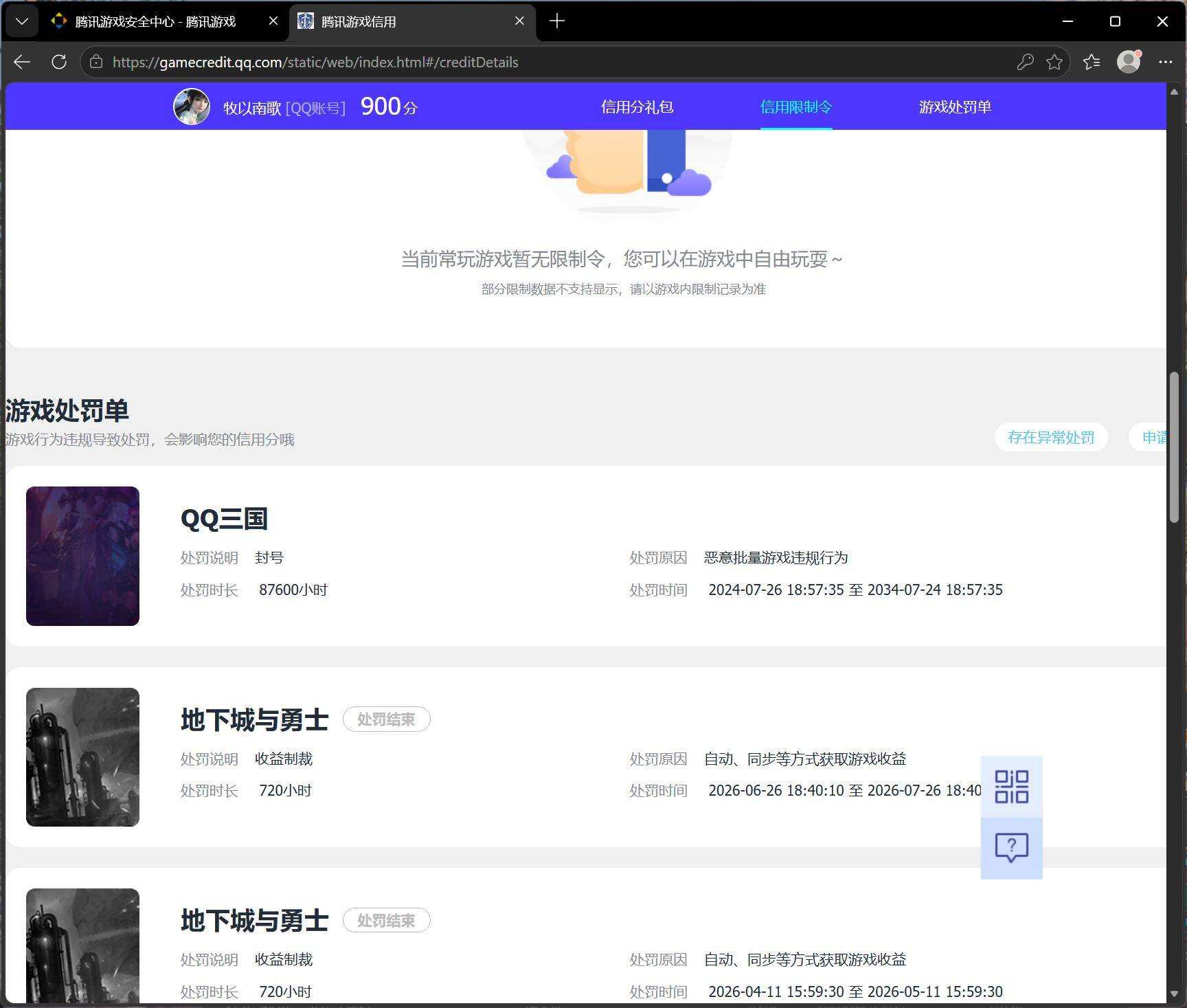View site information lock icon

(x=96, y=62)
